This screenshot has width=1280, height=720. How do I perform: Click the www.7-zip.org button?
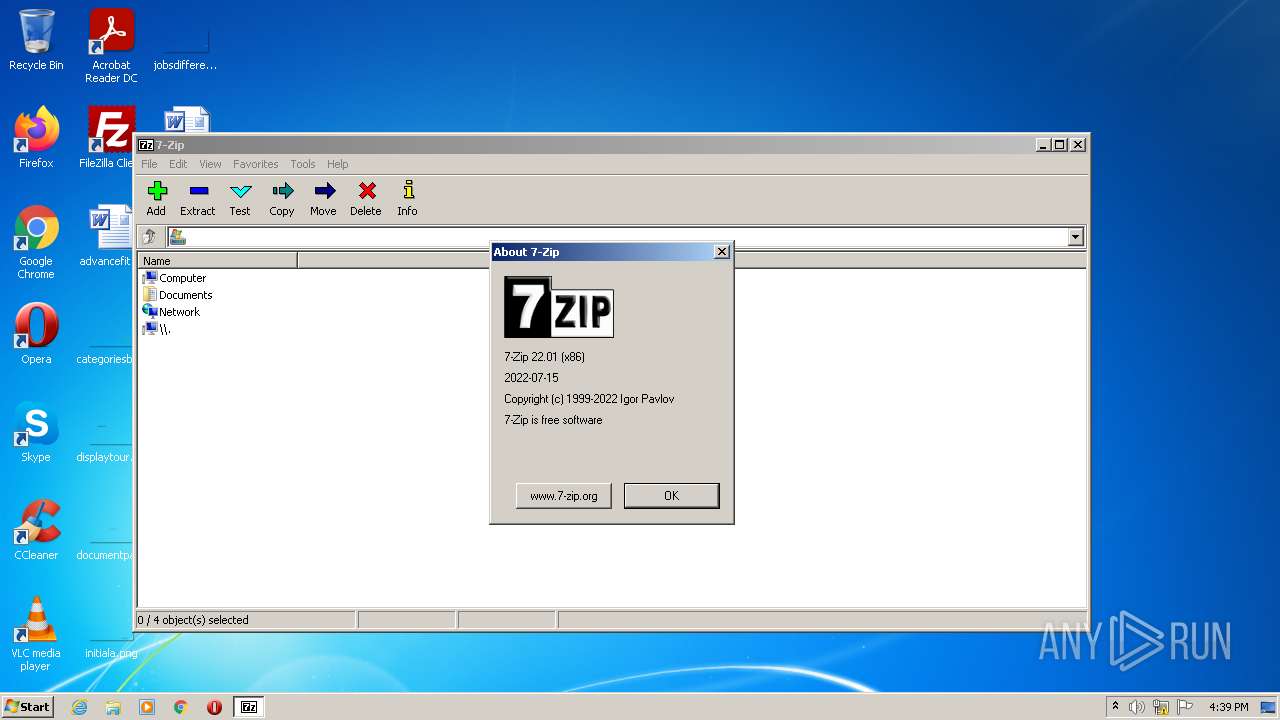pyautogui.click(x=563, y=495)
